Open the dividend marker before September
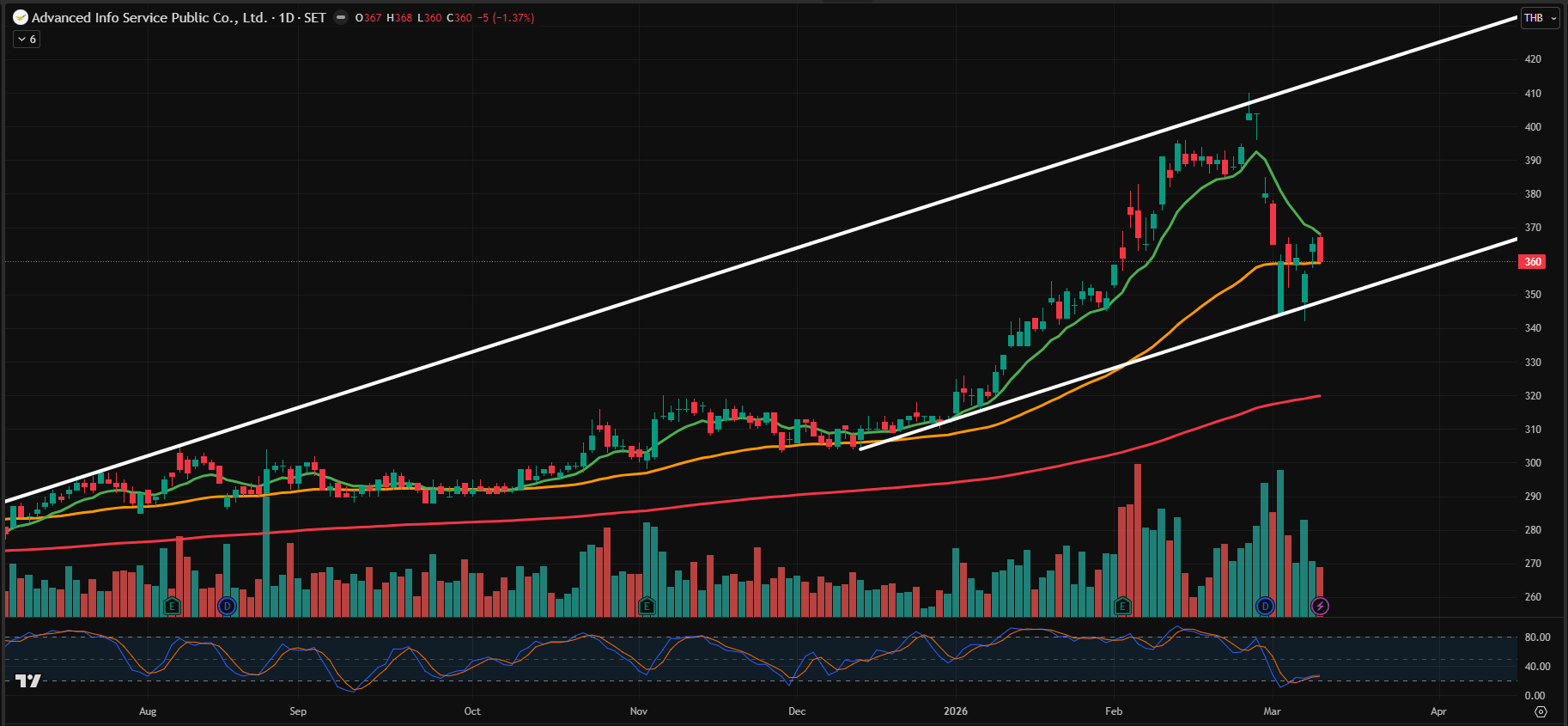This screenshot has width=1568, height=726. click(x=227, y=607)
